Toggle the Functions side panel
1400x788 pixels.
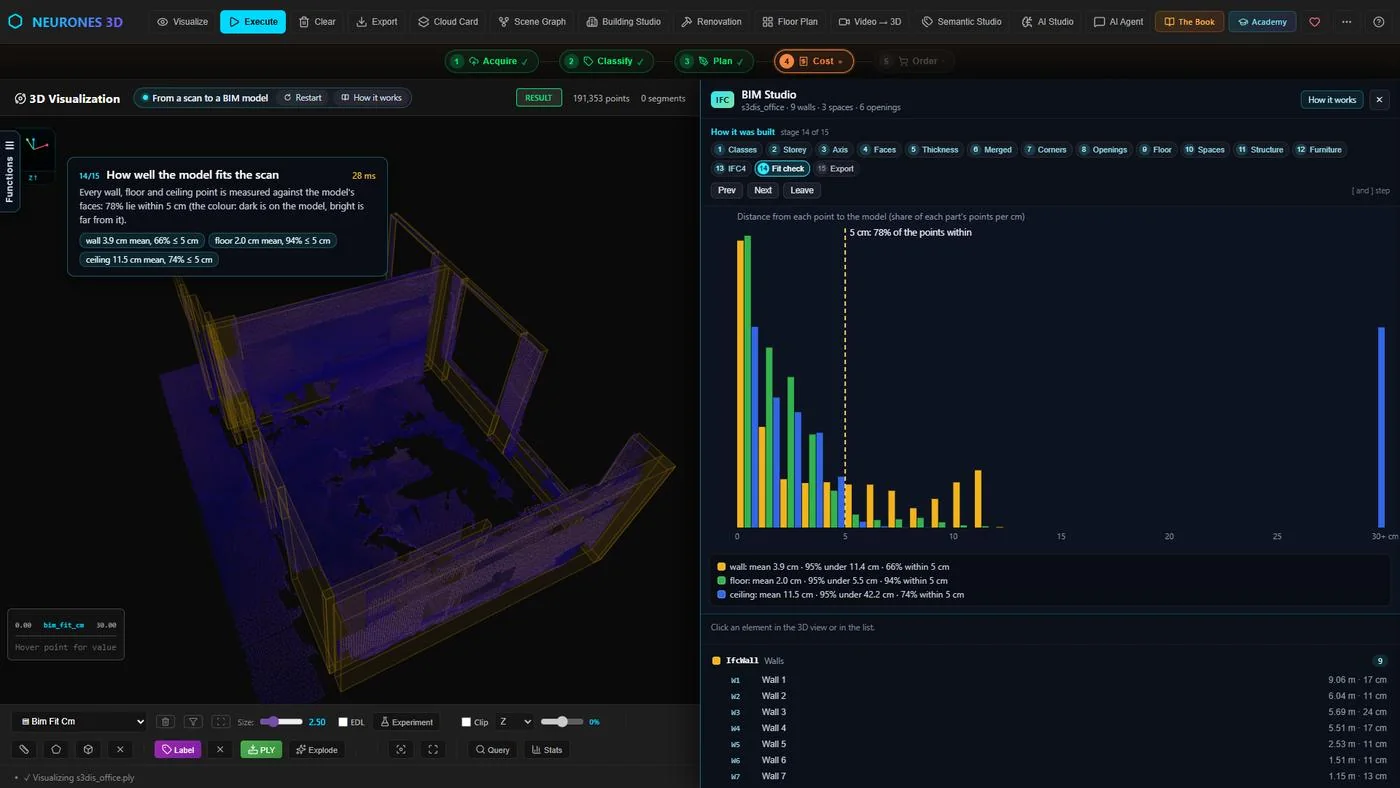point(10,170)
